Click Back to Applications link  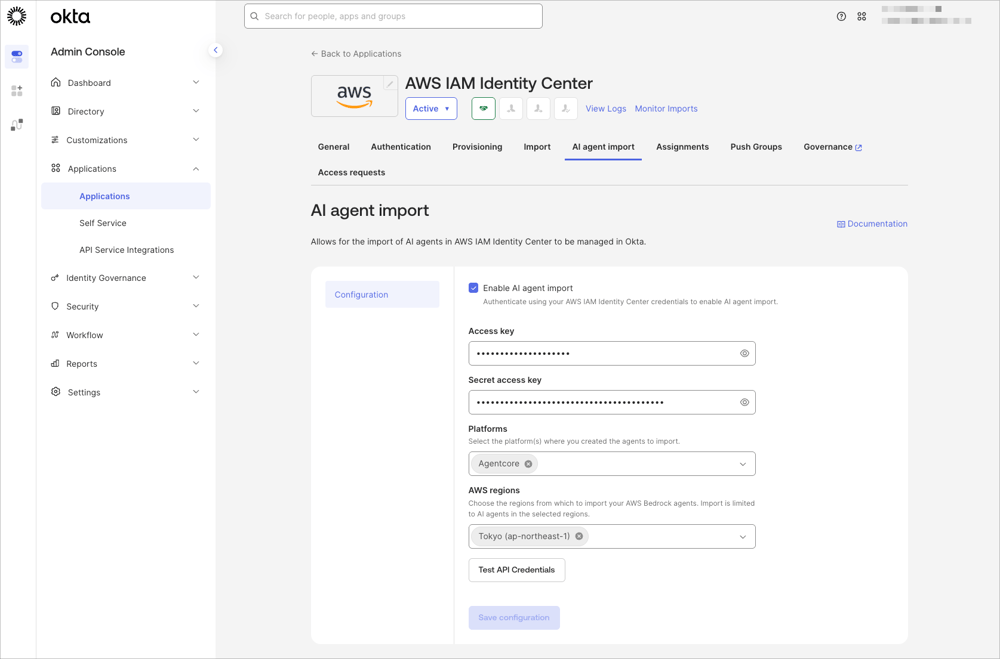click(356, 54)
